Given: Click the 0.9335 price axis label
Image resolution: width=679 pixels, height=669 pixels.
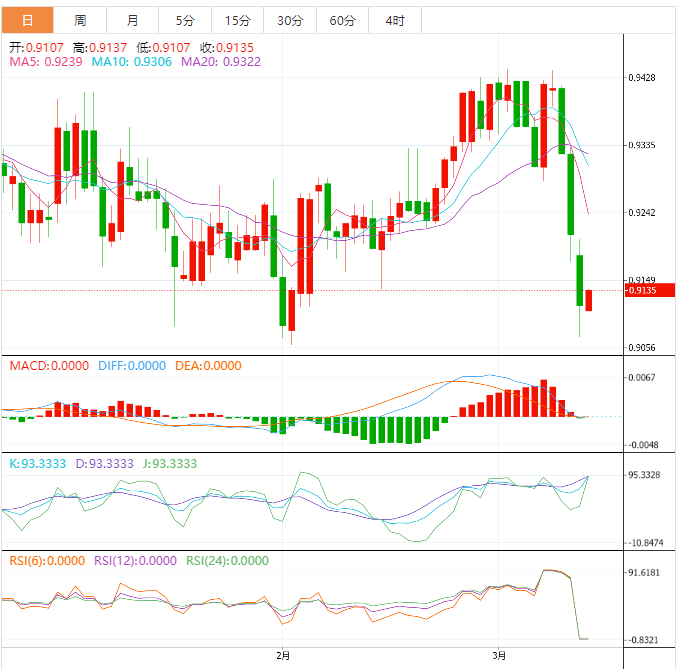Looking at the screenshot, I should click(642, 145).
